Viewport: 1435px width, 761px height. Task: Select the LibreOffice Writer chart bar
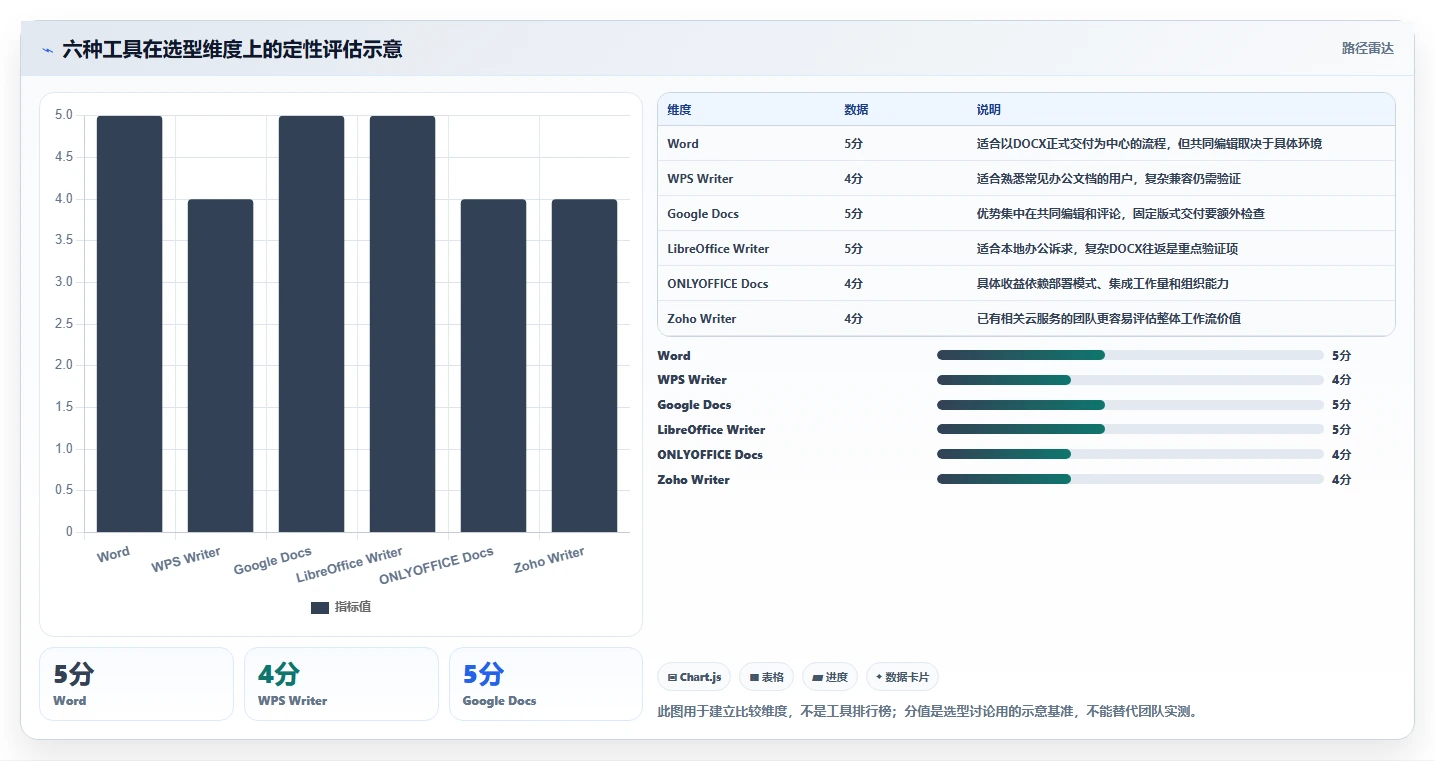[402, 324]
